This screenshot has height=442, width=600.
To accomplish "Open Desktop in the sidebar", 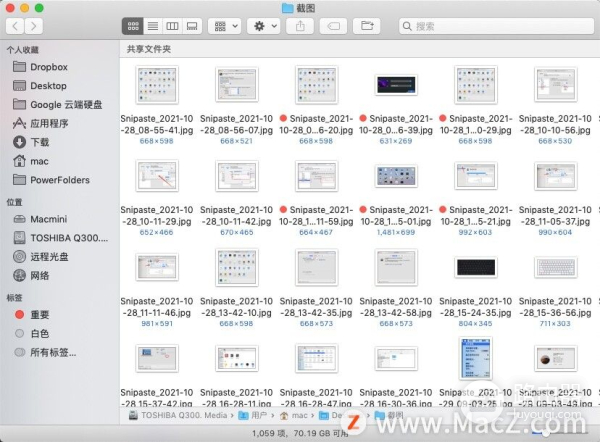I will pos(40,86).
